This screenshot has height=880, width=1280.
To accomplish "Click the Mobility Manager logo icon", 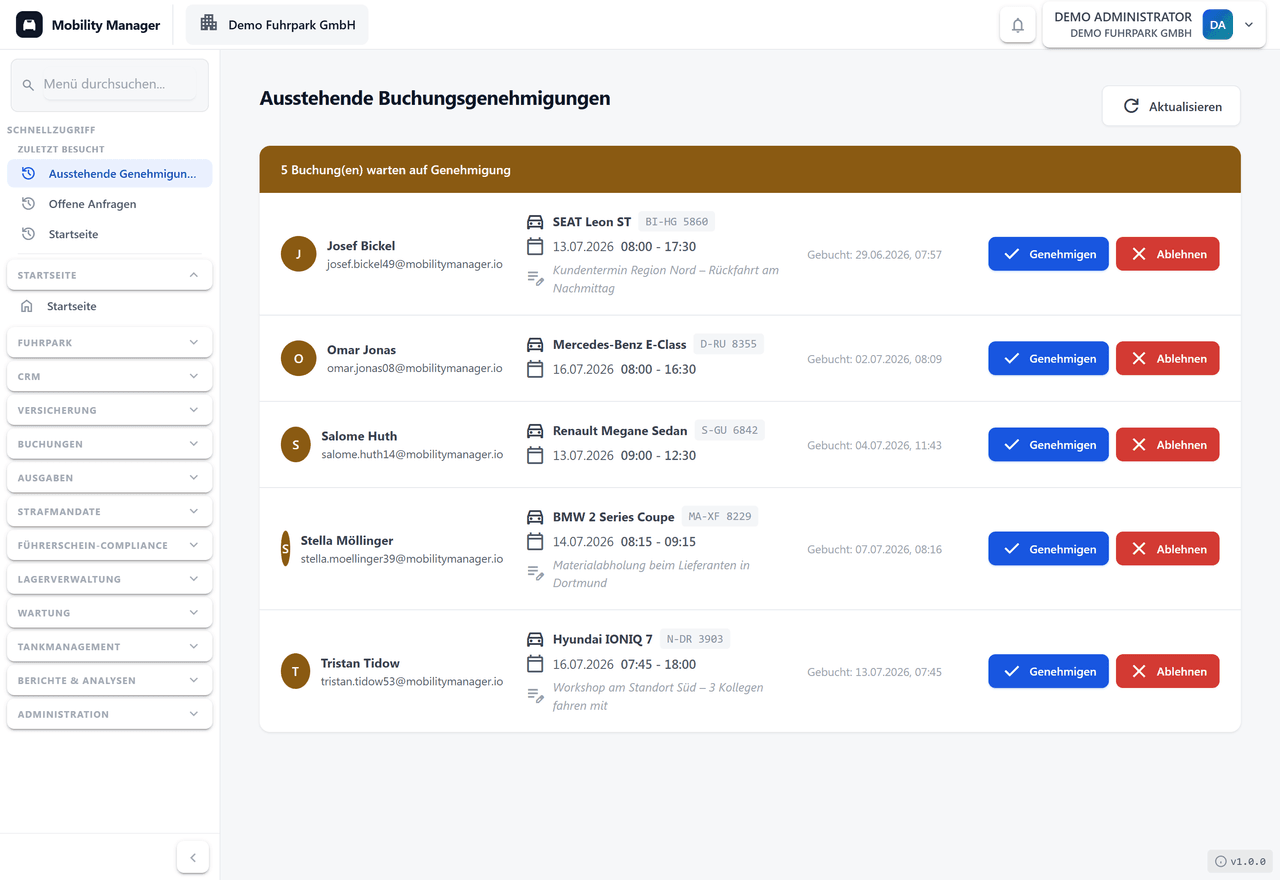I will [29, 25].
